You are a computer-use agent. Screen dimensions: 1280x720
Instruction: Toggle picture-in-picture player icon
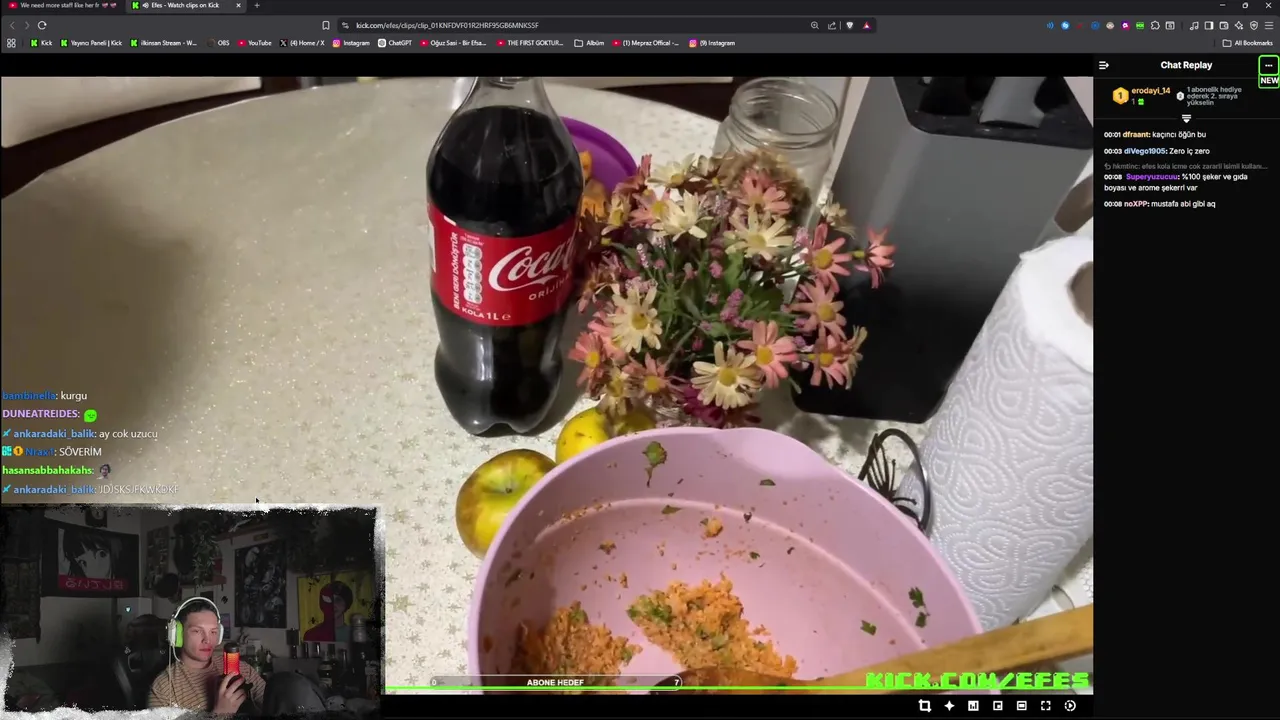[x=997, y=706]
